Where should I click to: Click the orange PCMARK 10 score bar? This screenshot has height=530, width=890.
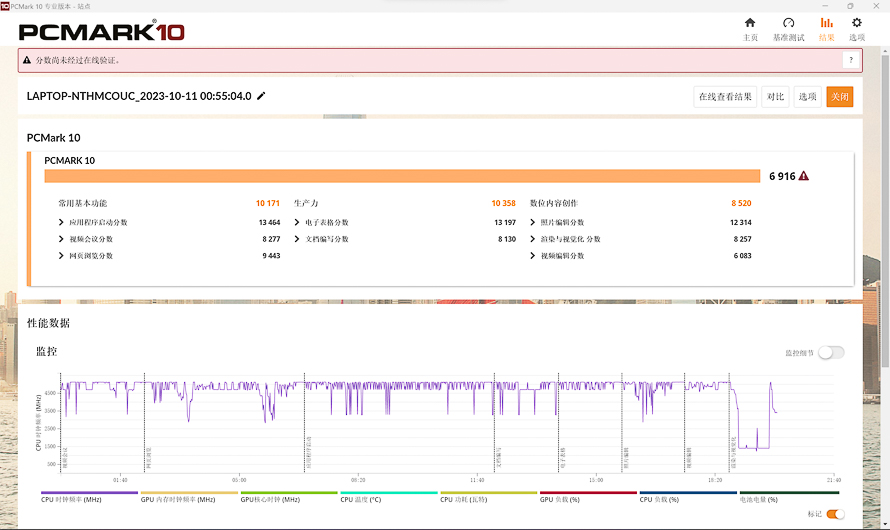tap(402, 176)
